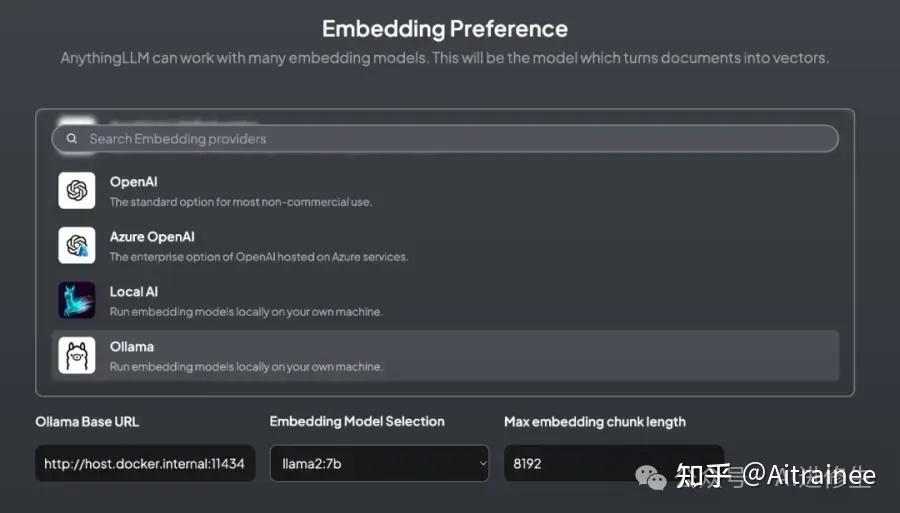Viewport: 900px width, 513px height.
Task: Pick the Local AI provider title
Action: [134, 292]
